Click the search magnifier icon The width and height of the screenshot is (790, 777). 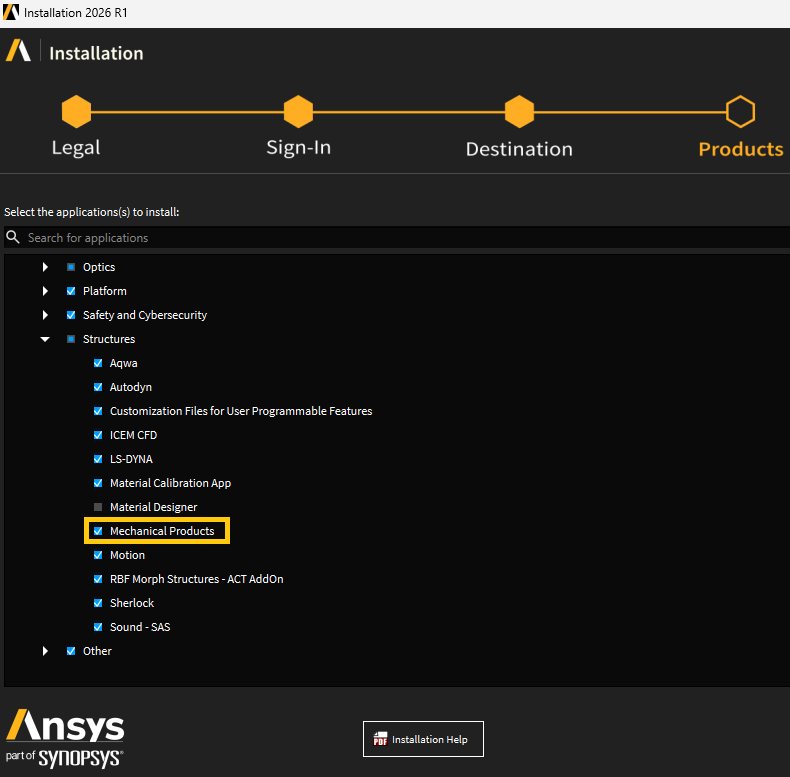tap(13, 237)
